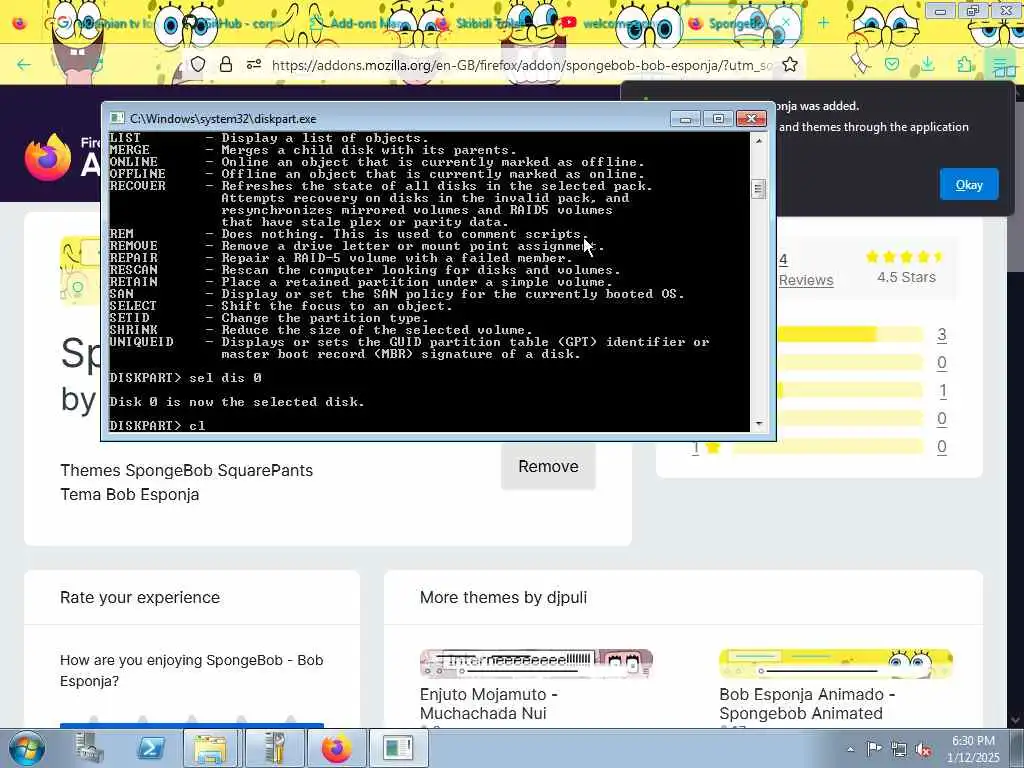Open Enjuto Mojamuto - Muchachada Nui link
1024x768 pixels.
(x=489, y=704)
